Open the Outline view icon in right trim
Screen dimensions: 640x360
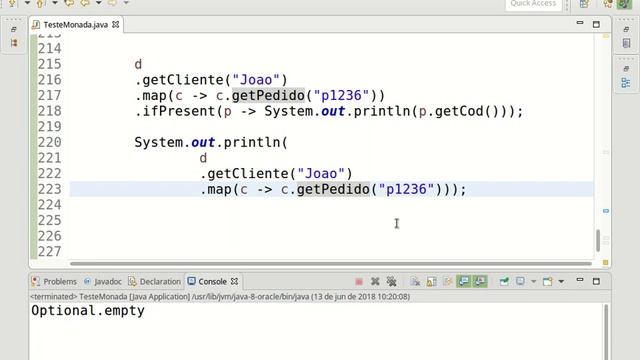click(x=626, y=83)
